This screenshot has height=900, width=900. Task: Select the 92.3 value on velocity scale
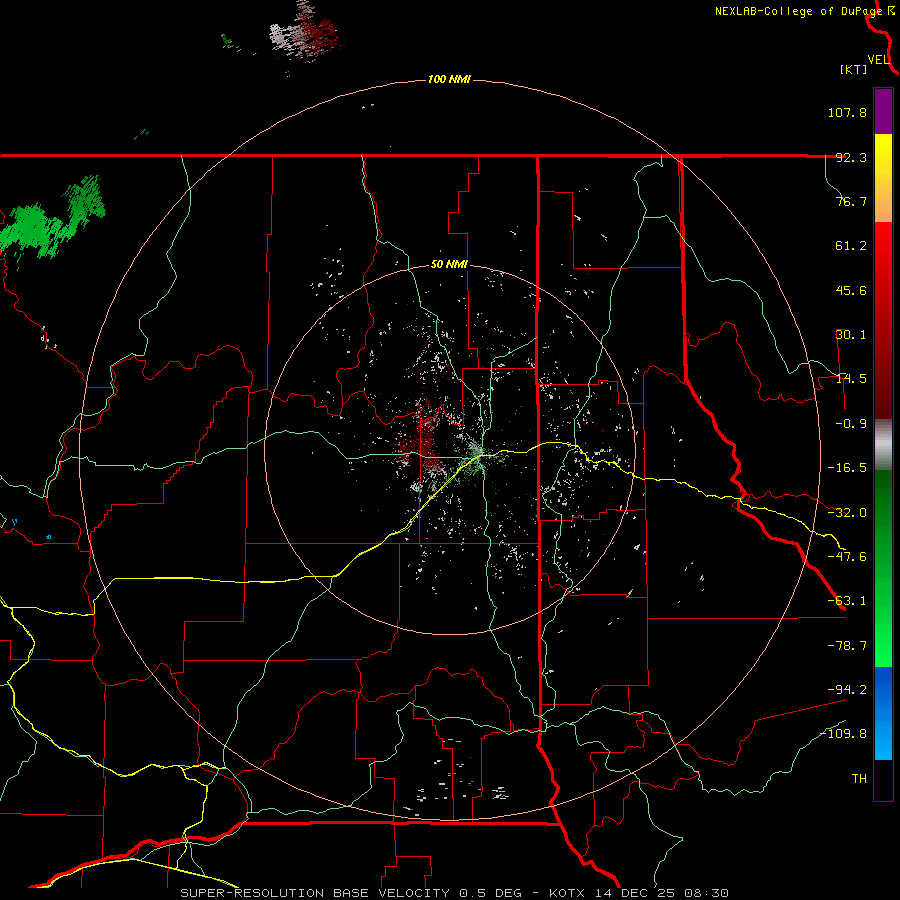coord(851,157)
